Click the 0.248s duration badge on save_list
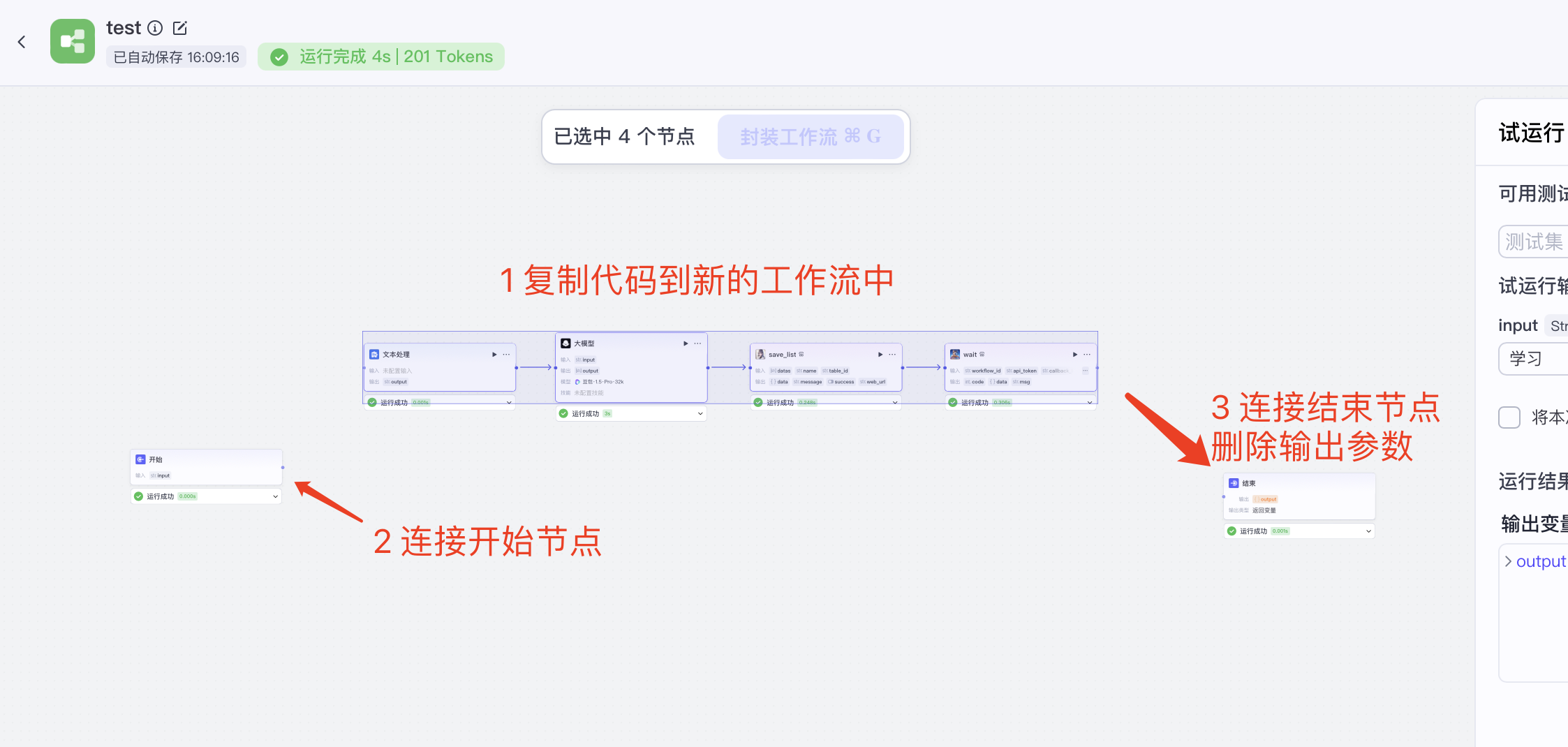Screen dimensions: 1568x747 click(x=808, y=403)
